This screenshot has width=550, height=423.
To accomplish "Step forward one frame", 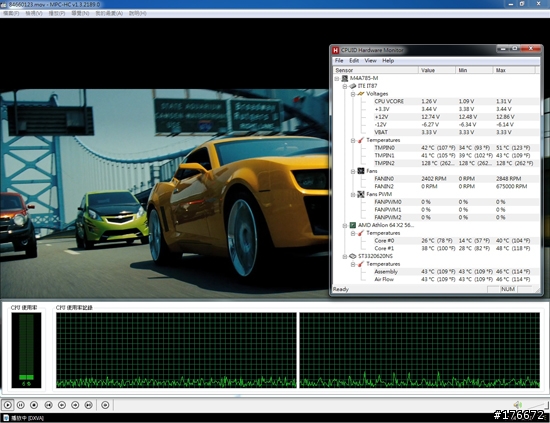I will pyautogui.click(x=105, y=405).
